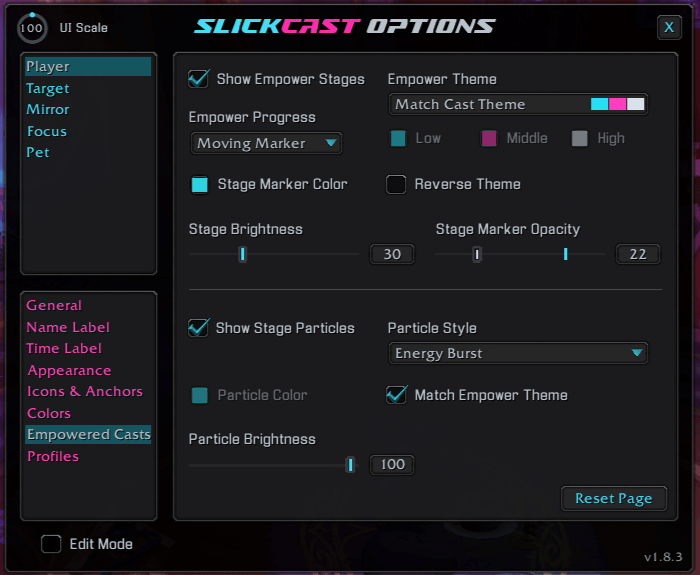Toggle the Reverse Theme checkbox
The width and height of the screenshot is (700, 575).
pyautogui.click(x=396, y=184)
